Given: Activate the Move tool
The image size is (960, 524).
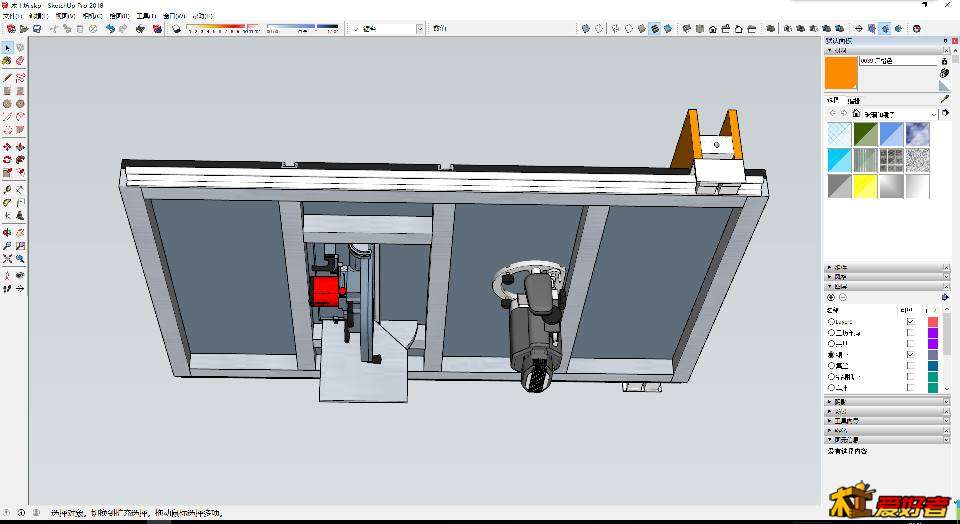Looking at the screenshot, I should (7, 148).
